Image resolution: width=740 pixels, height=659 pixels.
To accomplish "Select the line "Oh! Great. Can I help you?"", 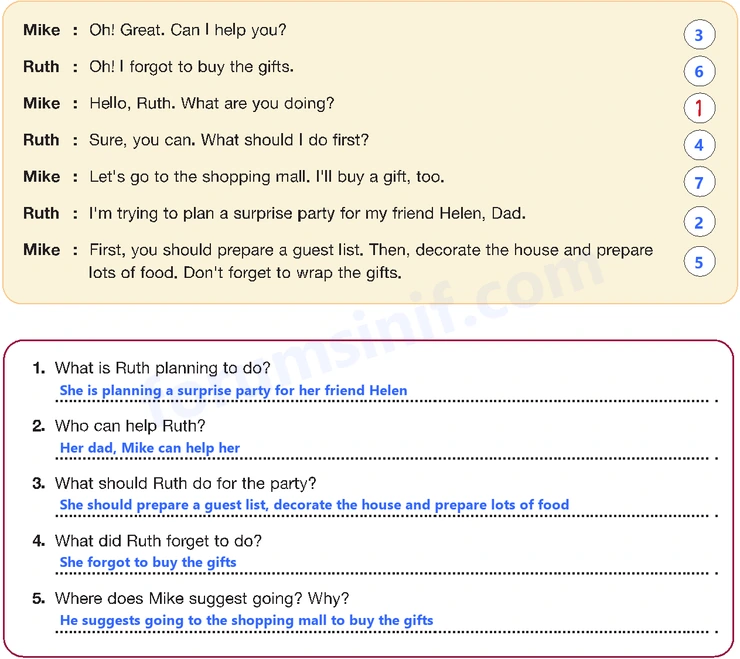I will [x=188, y=30].
